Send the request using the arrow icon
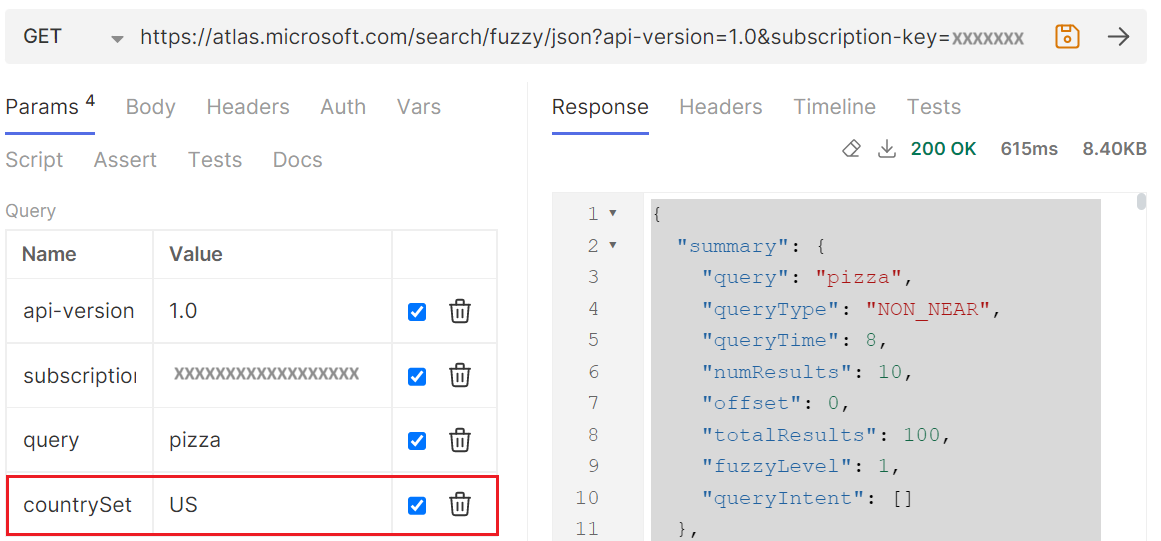 (1118, 36)
